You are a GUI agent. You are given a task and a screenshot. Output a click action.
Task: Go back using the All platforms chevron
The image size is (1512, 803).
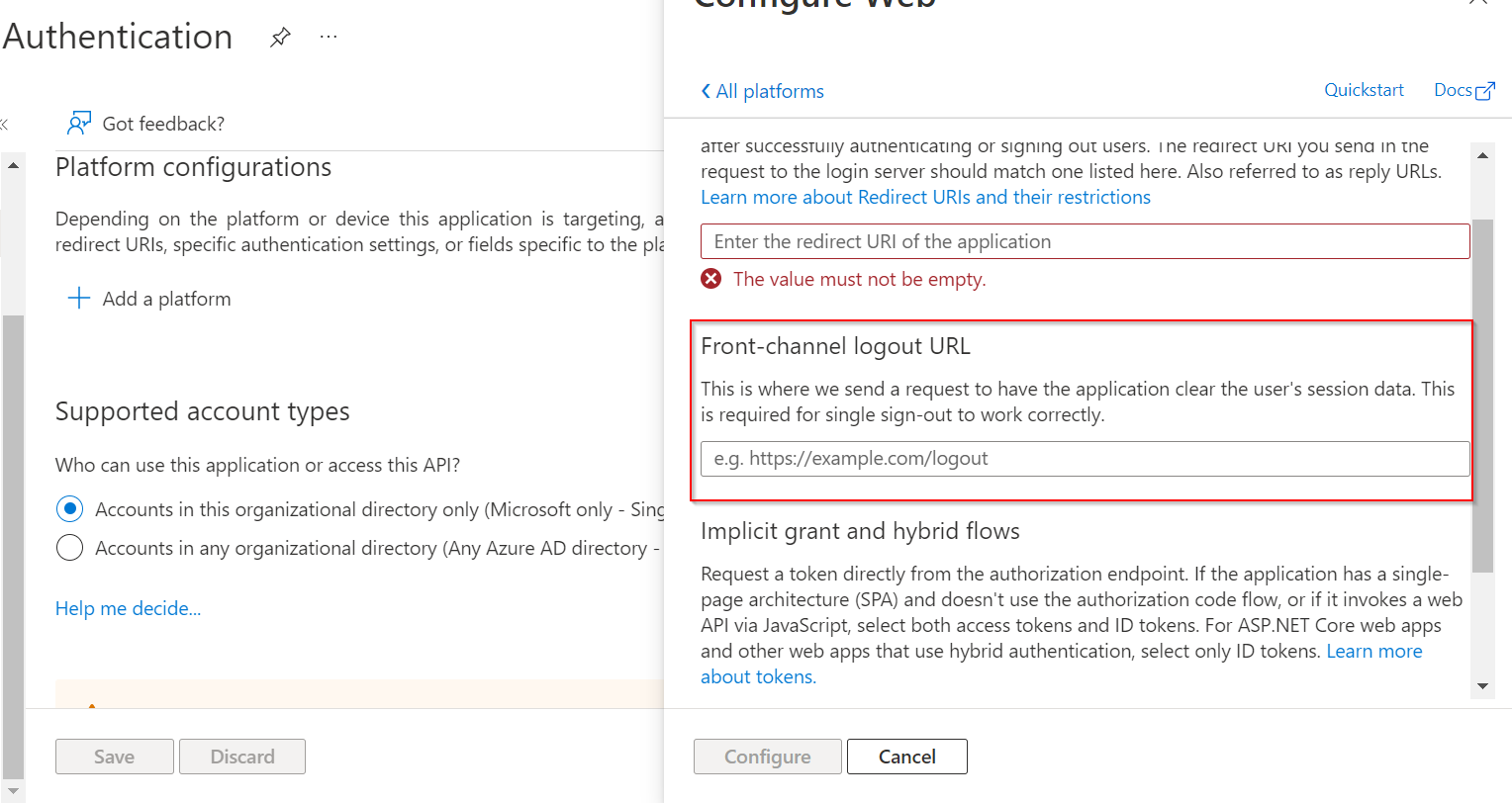click(706, 91)
